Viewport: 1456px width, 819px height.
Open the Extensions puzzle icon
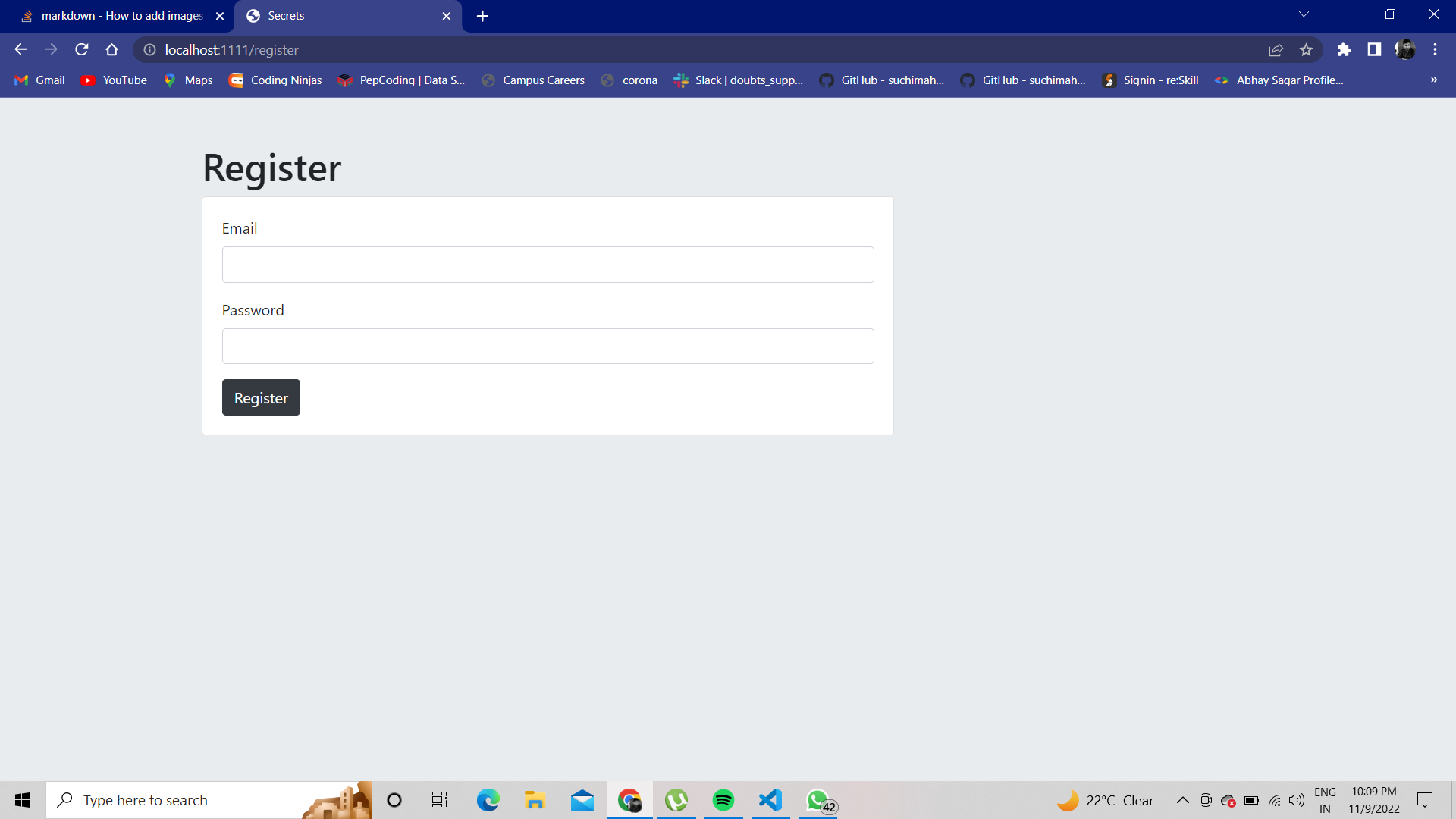pyautogui.click(x=1344, y=50)
